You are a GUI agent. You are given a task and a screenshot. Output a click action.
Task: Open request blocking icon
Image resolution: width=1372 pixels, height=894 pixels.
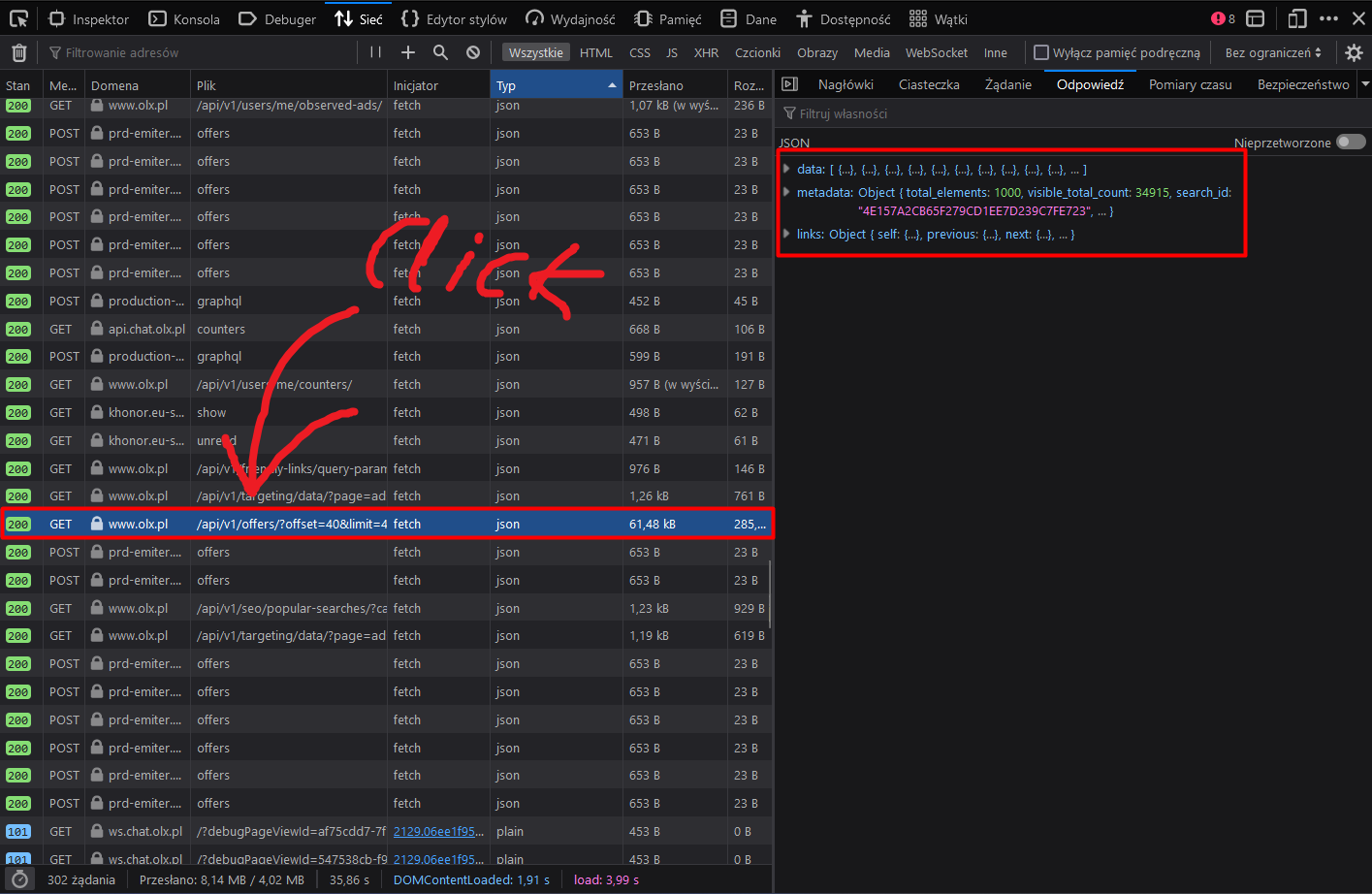click(473, 52)
